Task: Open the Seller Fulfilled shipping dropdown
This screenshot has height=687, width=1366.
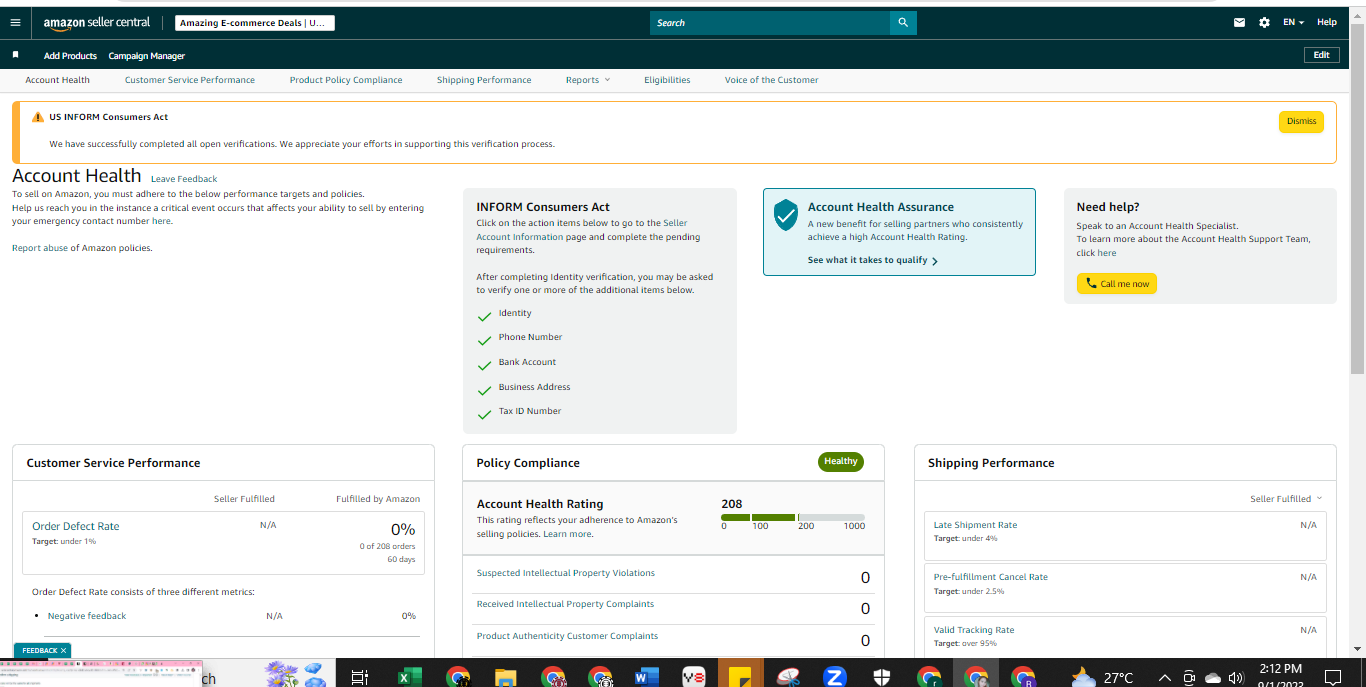Action: pos(1286,498)
